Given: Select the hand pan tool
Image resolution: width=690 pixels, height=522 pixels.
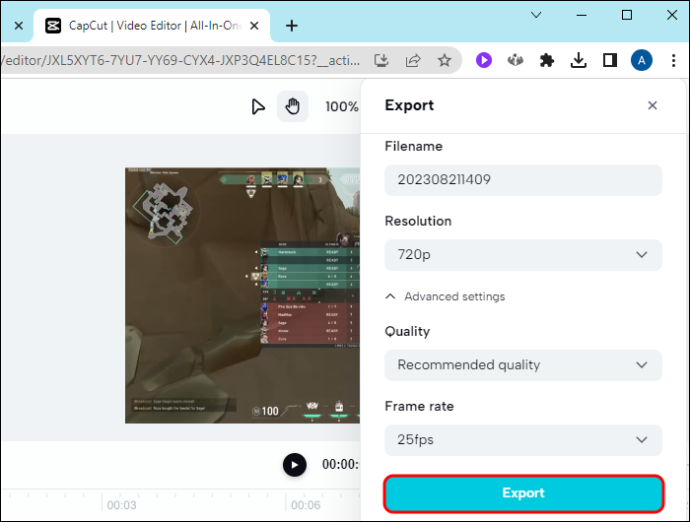Looking at the screenshot, I should tap(293, 107).
